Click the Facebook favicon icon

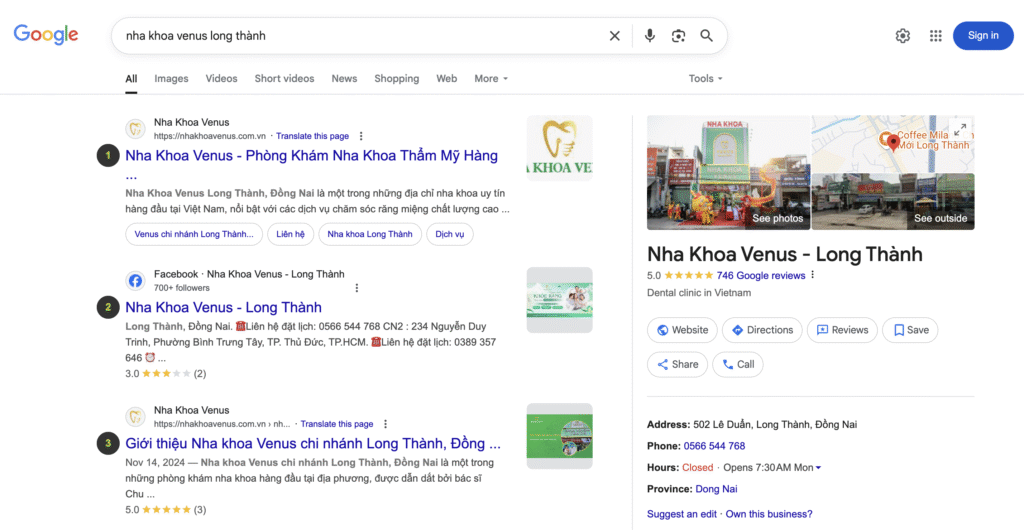point(135,281)
